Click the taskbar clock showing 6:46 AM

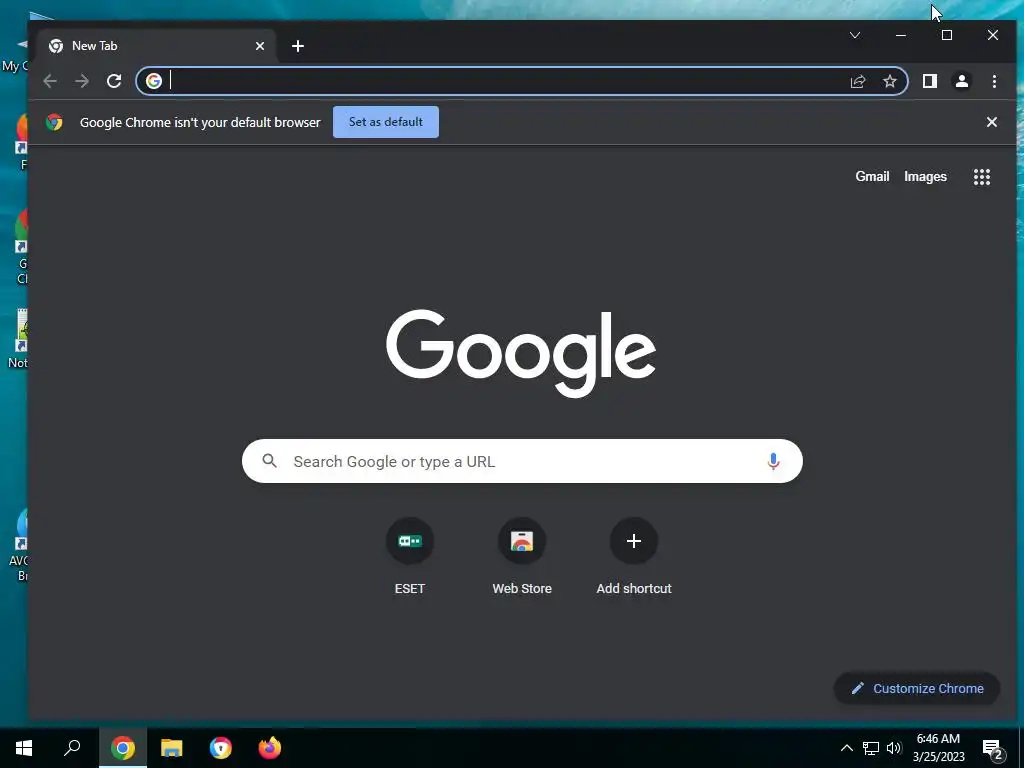pos(938,748)
